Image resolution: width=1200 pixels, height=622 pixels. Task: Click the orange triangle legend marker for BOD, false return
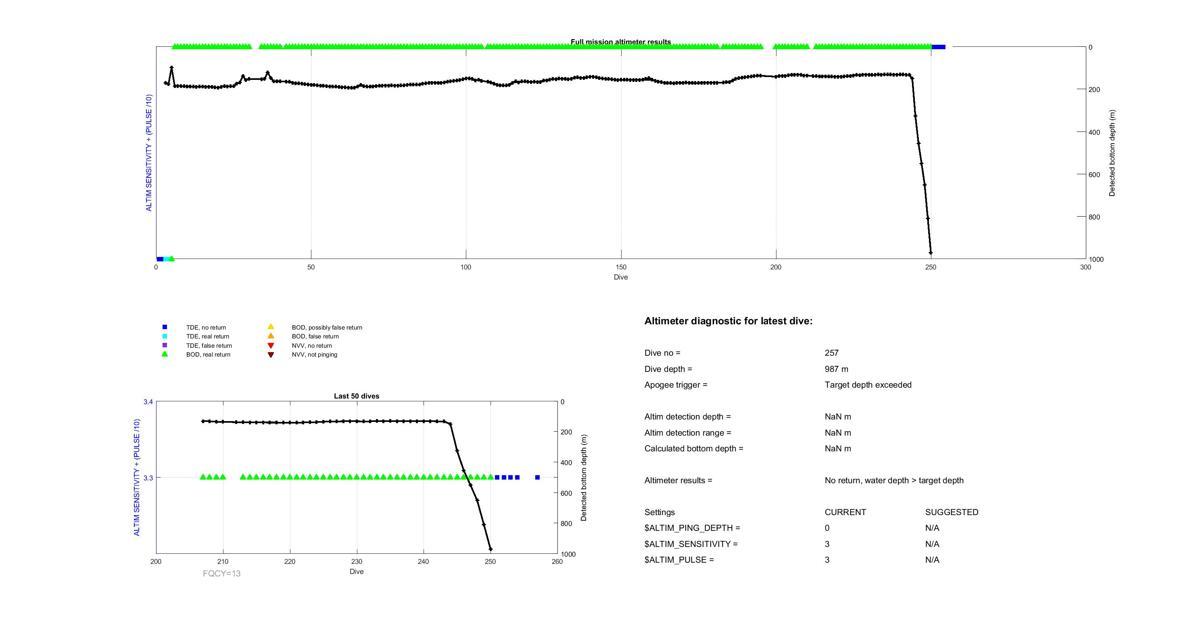coord(271,336)
